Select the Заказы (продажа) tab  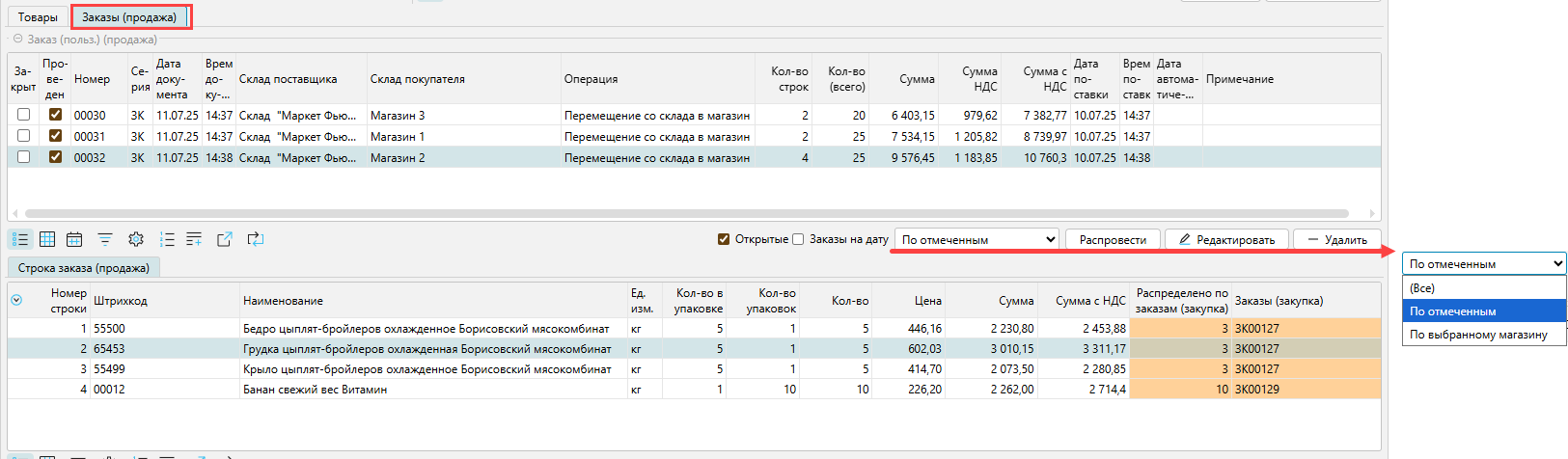[129, 17]
